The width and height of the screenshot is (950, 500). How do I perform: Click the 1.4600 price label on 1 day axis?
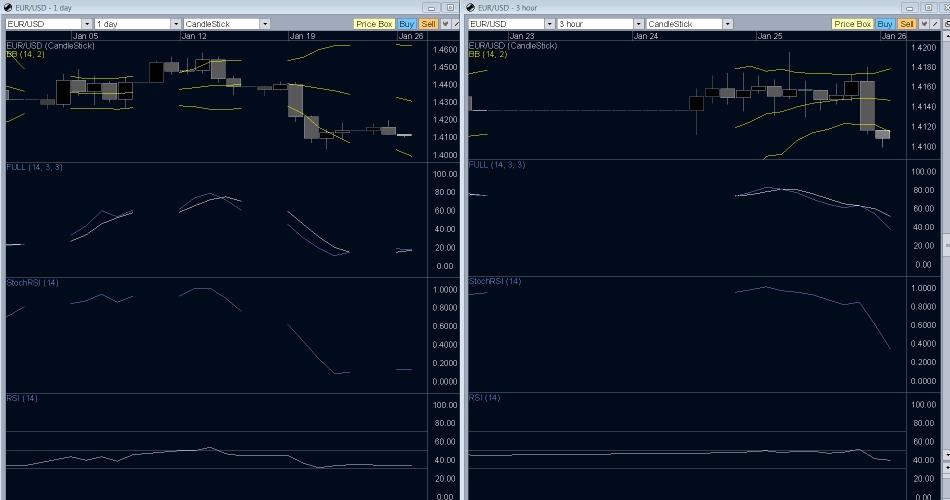pos(445,50)
